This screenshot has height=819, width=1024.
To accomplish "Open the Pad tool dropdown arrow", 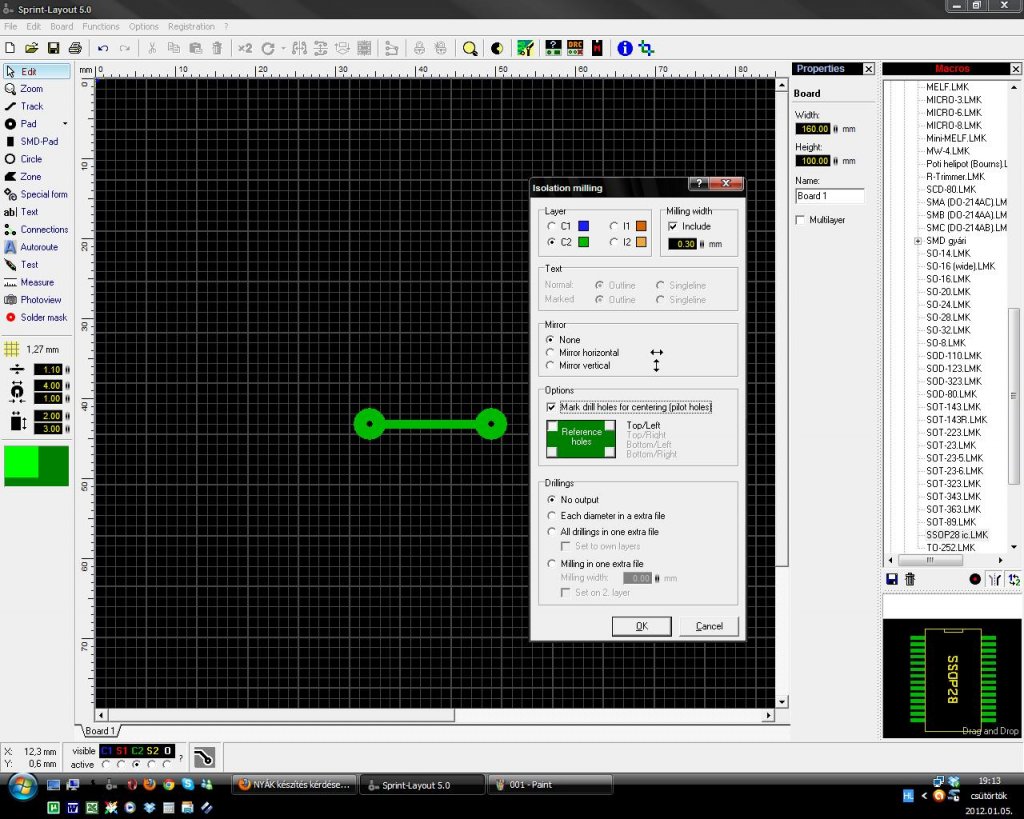I will [65, 123].
